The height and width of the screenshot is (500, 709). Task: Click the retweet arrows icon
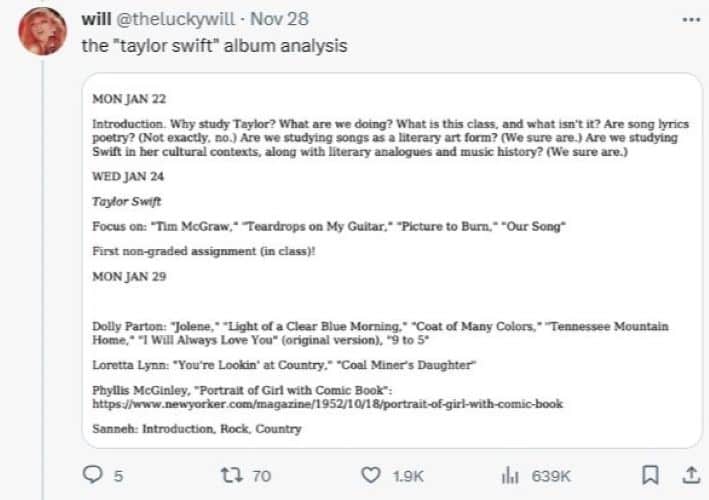(x=232, y=475)
